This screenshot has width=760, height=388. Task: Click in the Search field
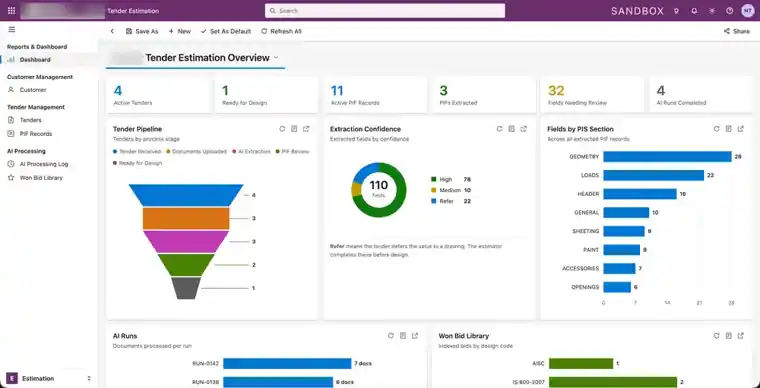(x=385, y=11)
